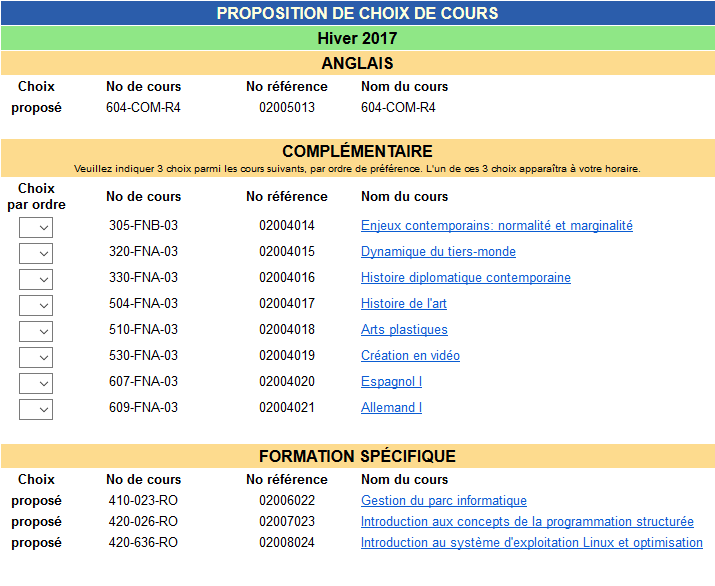Click reference number 02004019

[287, 356]
